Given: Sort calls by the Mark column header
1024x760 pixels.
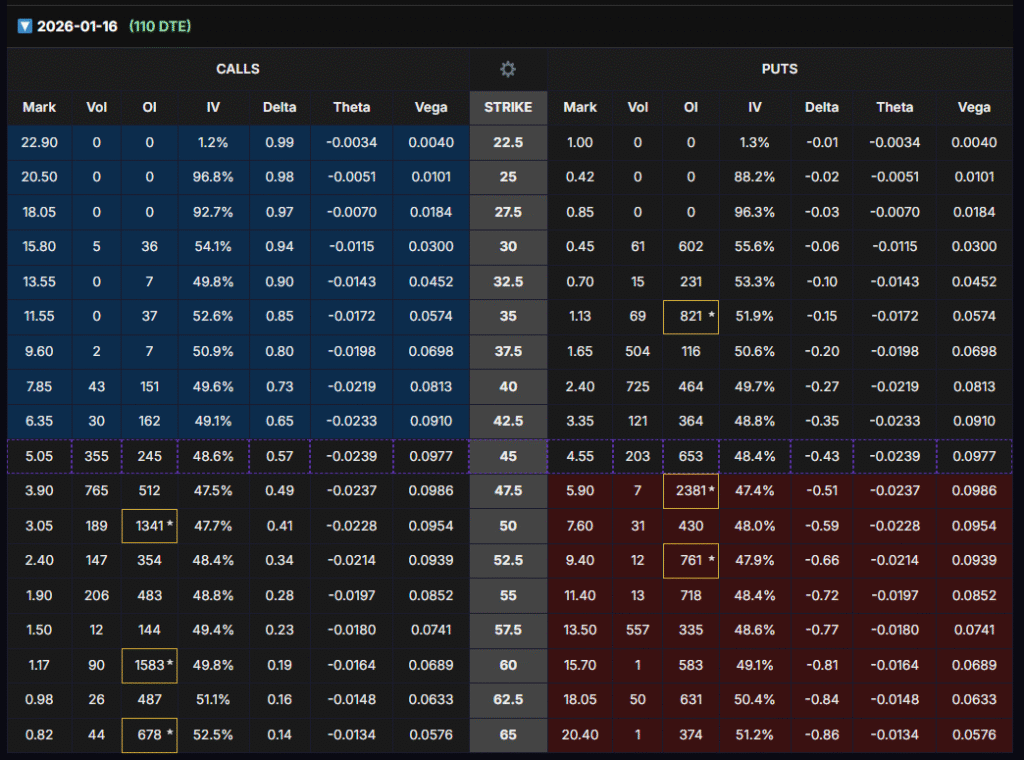Looking at the screenshot, I should click(x=39, y=107).
